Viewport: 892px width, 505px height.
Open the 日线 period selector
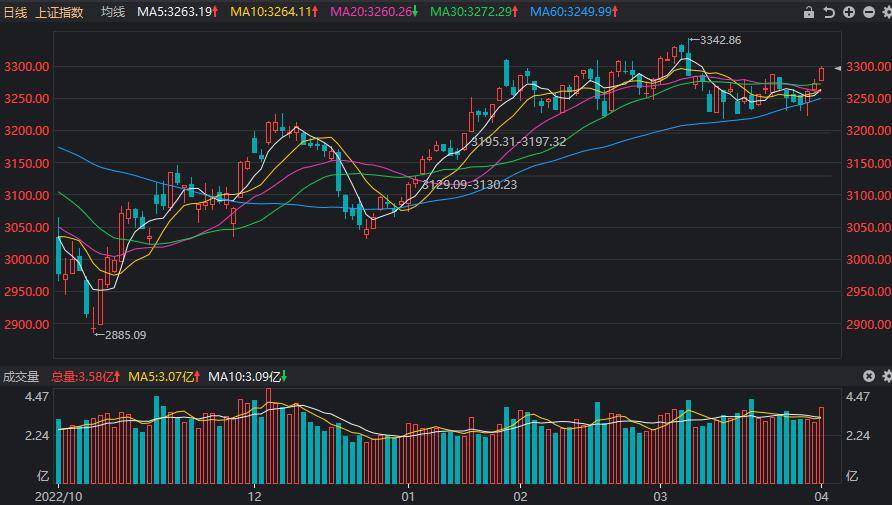coord(15,12)
